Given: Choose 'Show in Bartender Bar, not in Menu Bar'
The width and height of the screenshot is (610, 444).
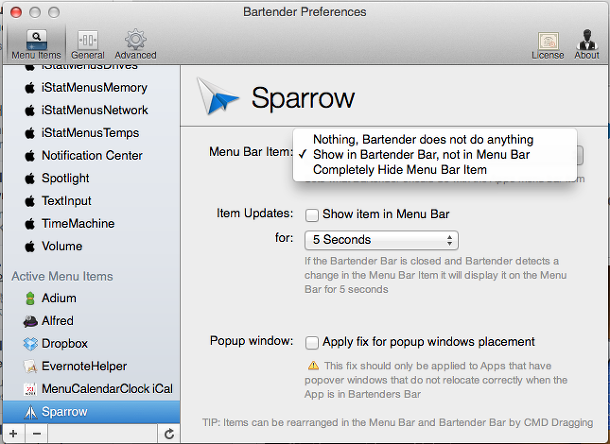Looking at the screenshot, I should (x=435, y=154).
